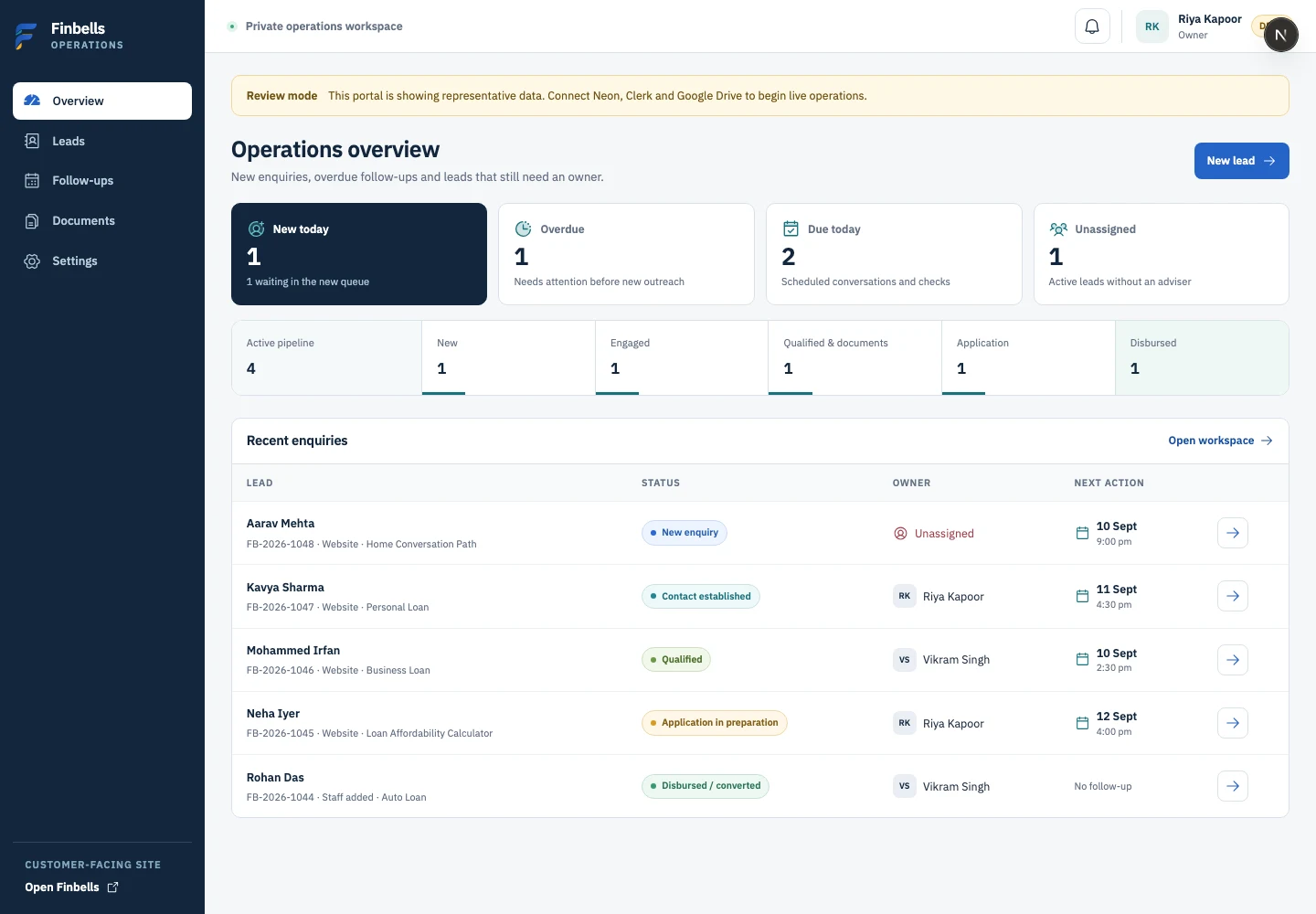Viewport: 1316px width, 914px height.
Task: Select the Unassigned summary card
Action: point(1162,254)
